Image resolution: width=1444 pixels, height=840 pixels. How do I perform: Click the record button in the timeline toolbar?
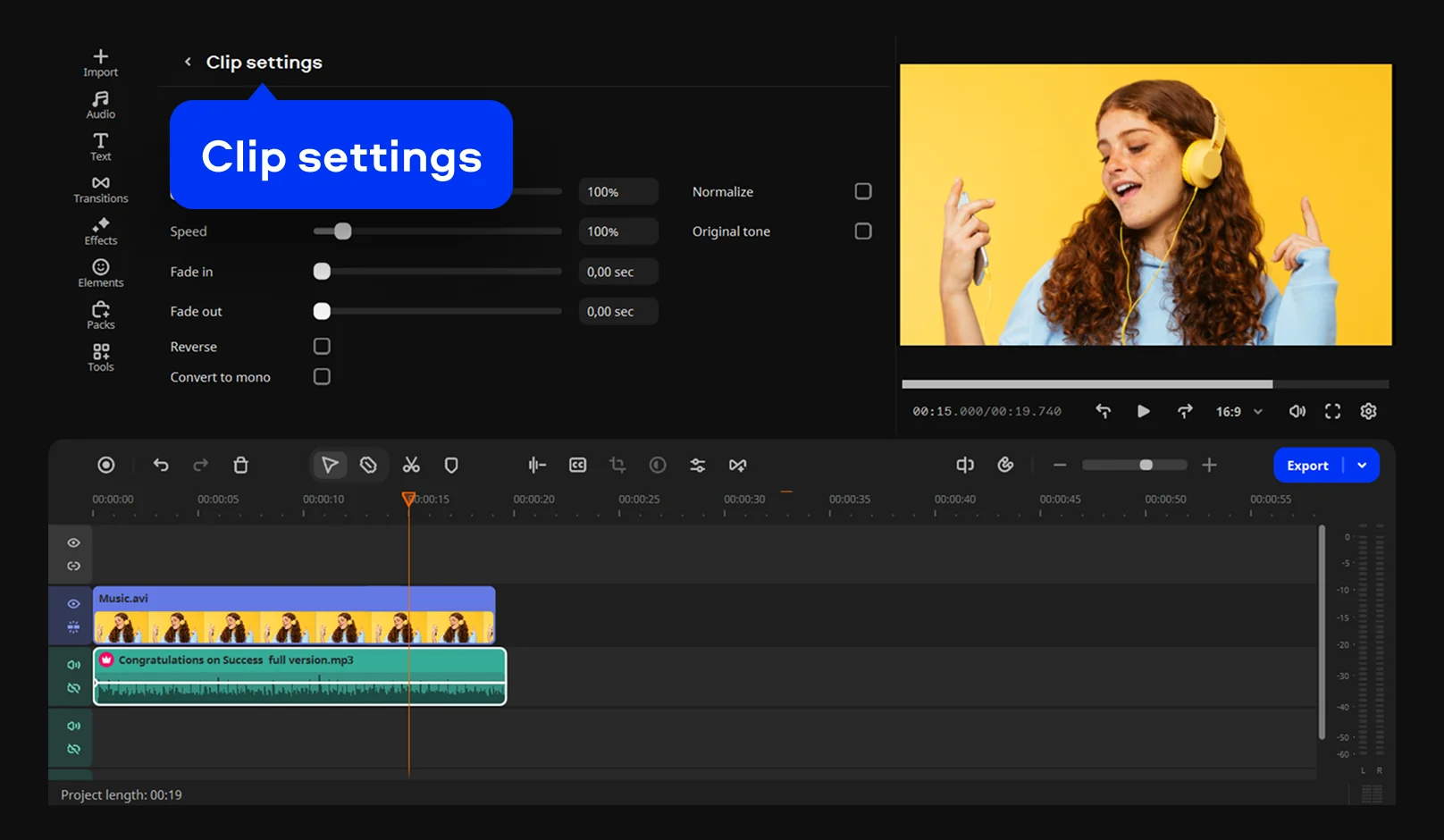tap(106, 465)
